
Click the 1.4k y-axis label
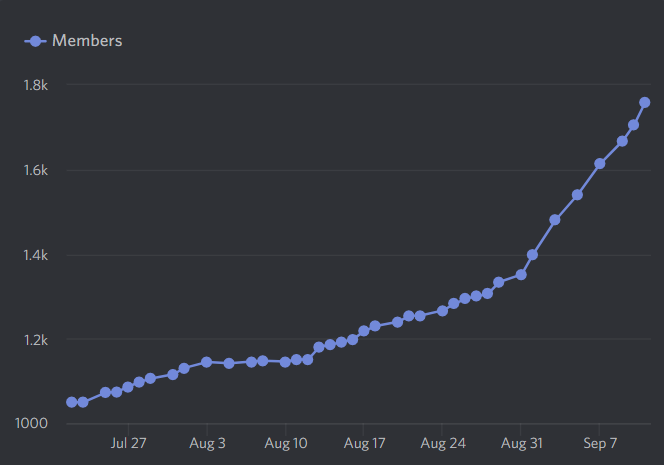pyautogui.click(x=36, y=256)
